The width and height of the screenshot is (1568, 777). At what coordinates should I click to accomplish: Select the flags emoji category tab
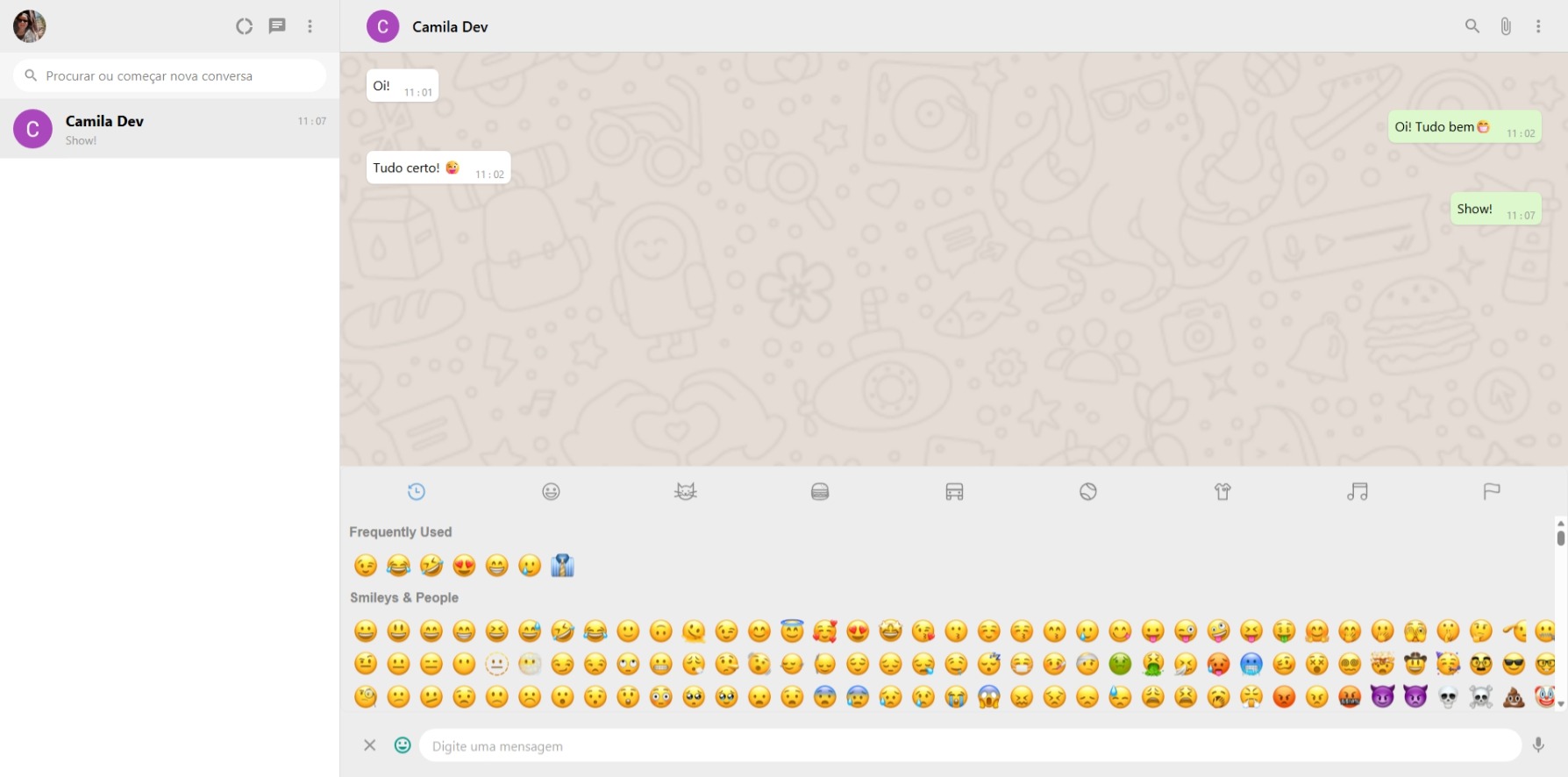click(x=1491, y=492)
